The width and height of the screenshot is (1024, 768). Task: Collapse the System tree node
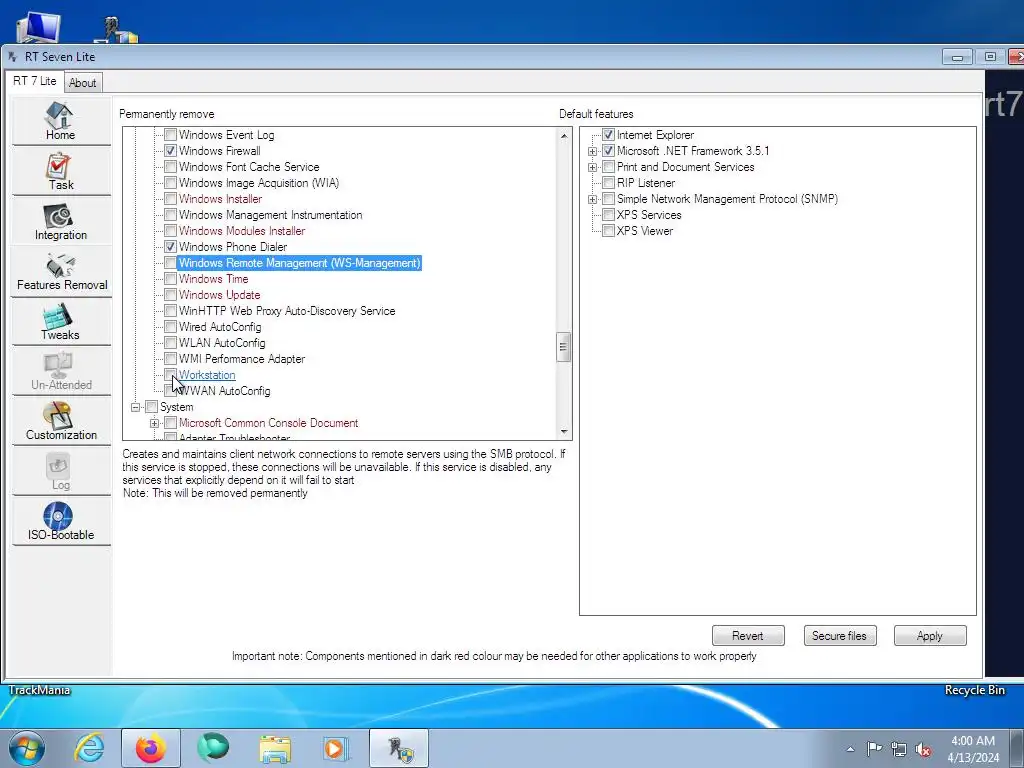(136, 407)
